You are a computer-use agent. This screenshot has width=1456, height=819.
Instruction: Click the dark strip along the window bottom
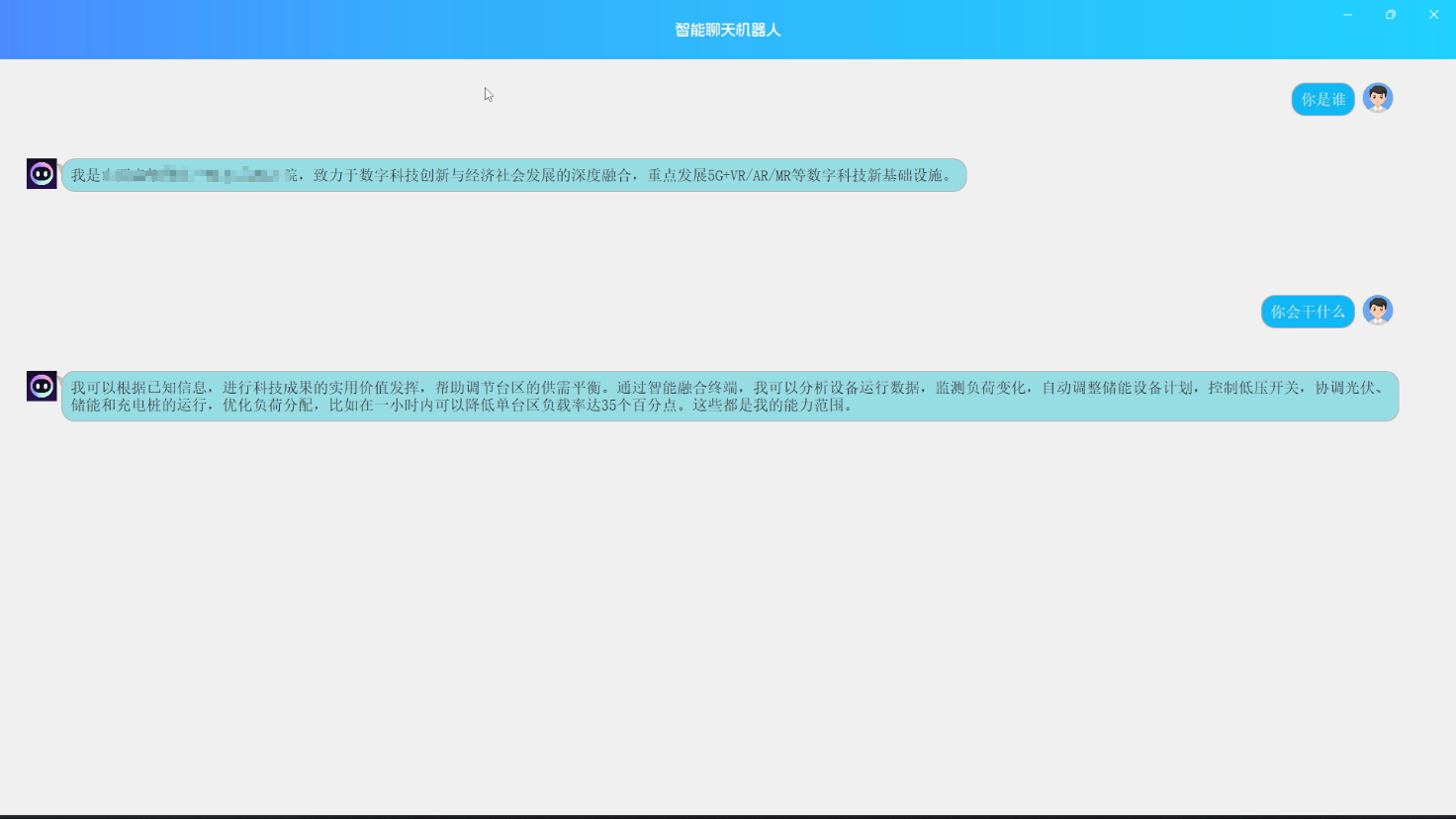[x=728, y=816]
